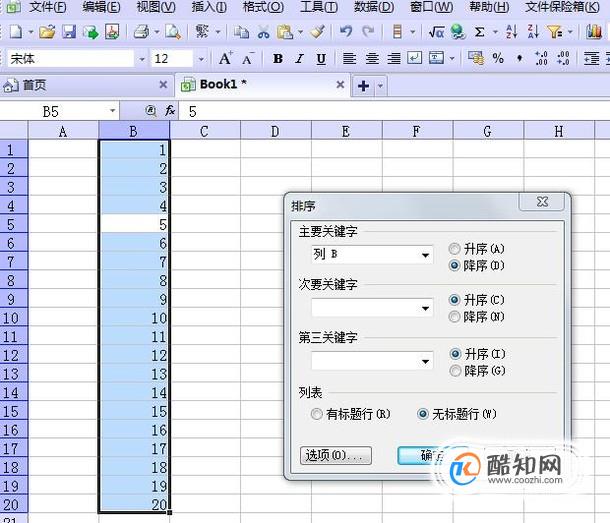Image resolution: width=610 pixels, height=523 pixels.
Task: Select 有标题行(R) radio option
Action: [317, 414]
